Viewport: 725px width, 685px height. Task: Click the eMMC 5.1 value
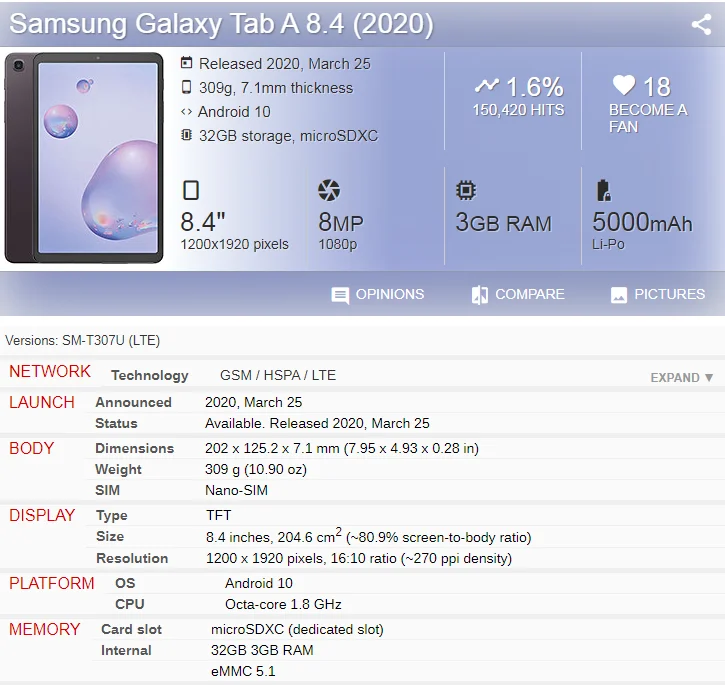(x=243, y=671)
